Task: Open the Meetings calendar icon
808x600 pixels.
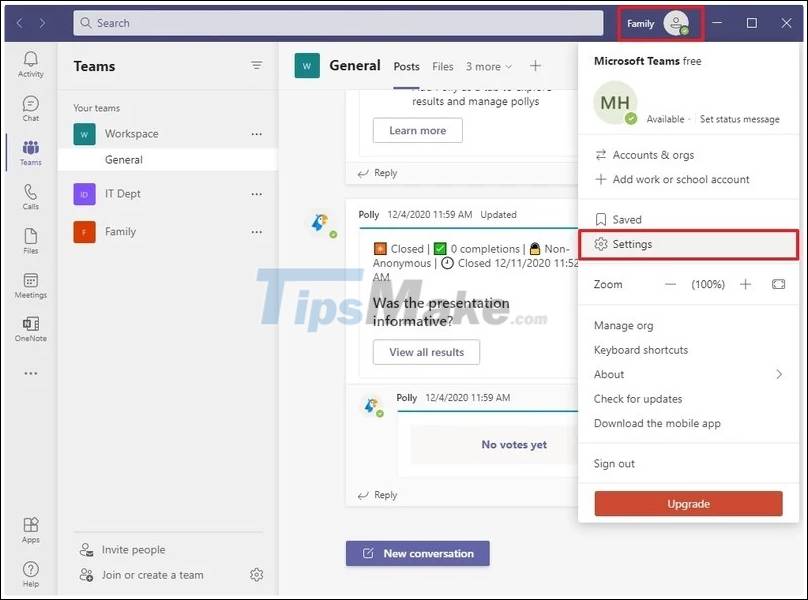Action: (x=30, y=286)
